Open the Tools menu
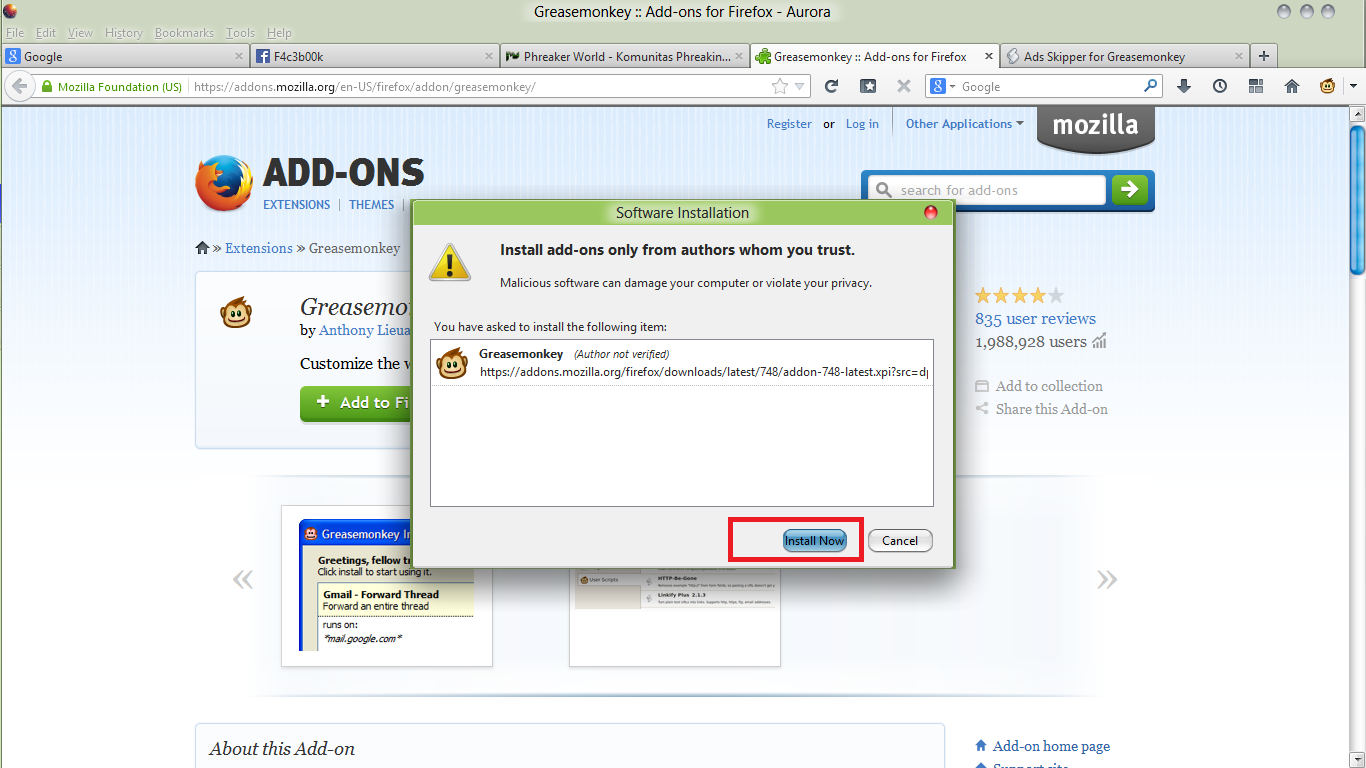 [240, 33]
